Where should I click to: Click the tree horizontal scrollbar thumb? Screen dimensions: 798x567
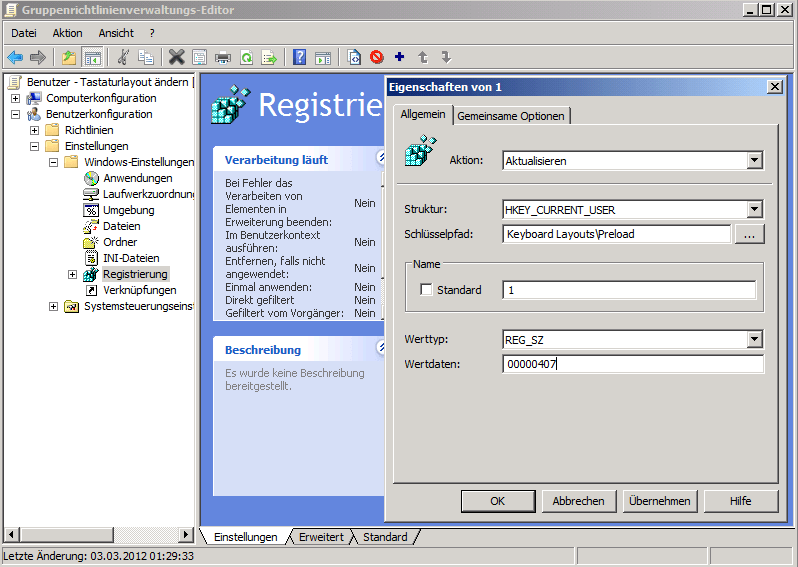click(66, 534)
